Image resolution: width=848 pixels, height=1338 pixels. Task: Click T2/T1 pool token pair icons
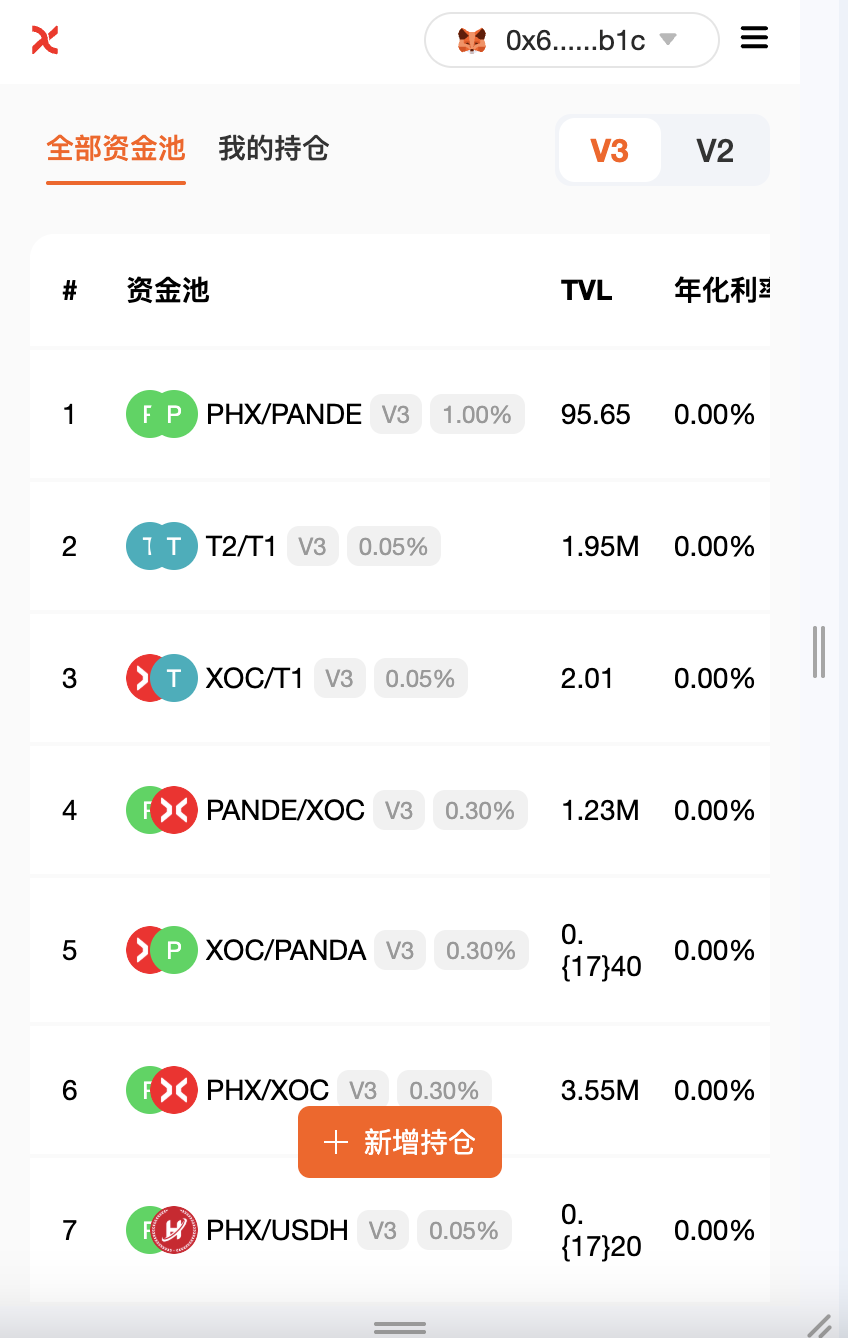click(x=162, y=546)
